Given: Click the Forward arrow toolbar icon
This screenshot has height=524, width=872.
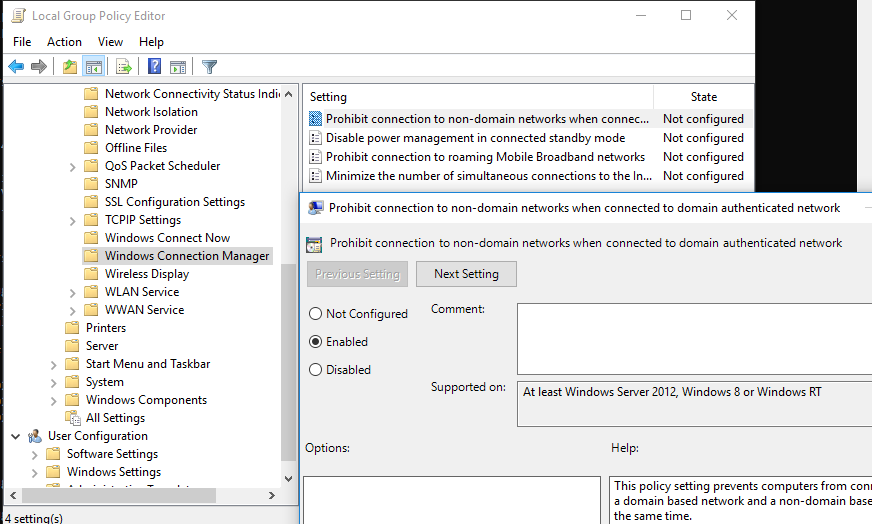Looking at the screenshot, I should coord(38,67).
